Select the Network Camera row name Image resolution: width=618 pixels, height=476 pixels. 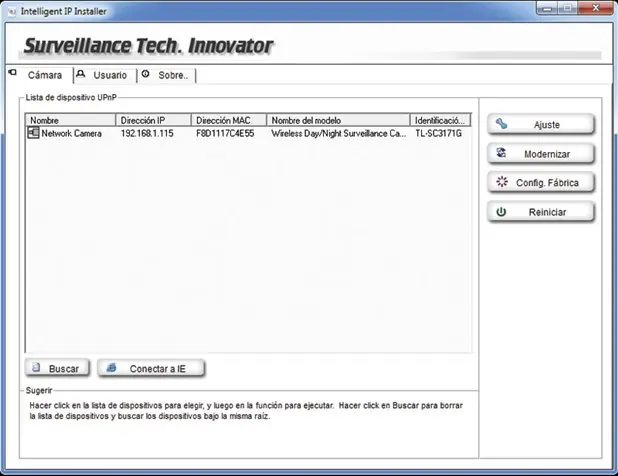tap(71, 134)
